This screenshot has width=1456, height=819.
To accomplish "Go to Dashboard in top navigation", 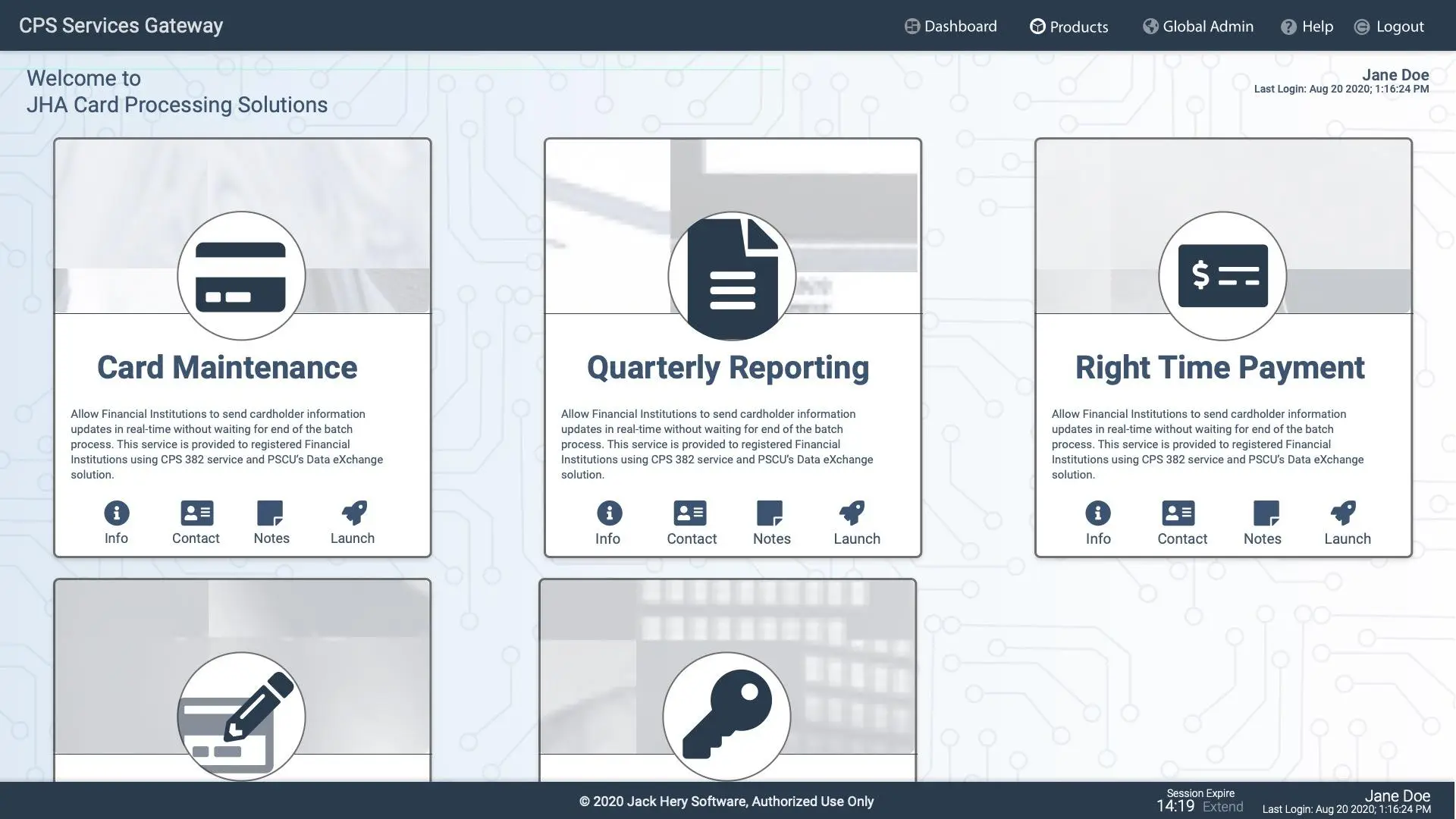I will click(x=951, y=27).
